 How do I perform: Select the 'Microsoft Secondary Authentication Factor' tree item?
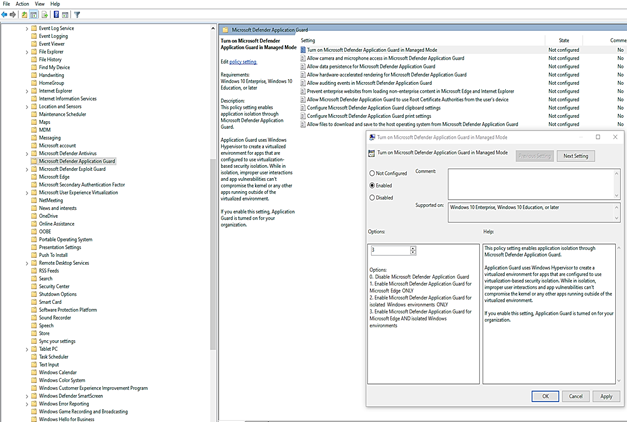click(82, 185)
